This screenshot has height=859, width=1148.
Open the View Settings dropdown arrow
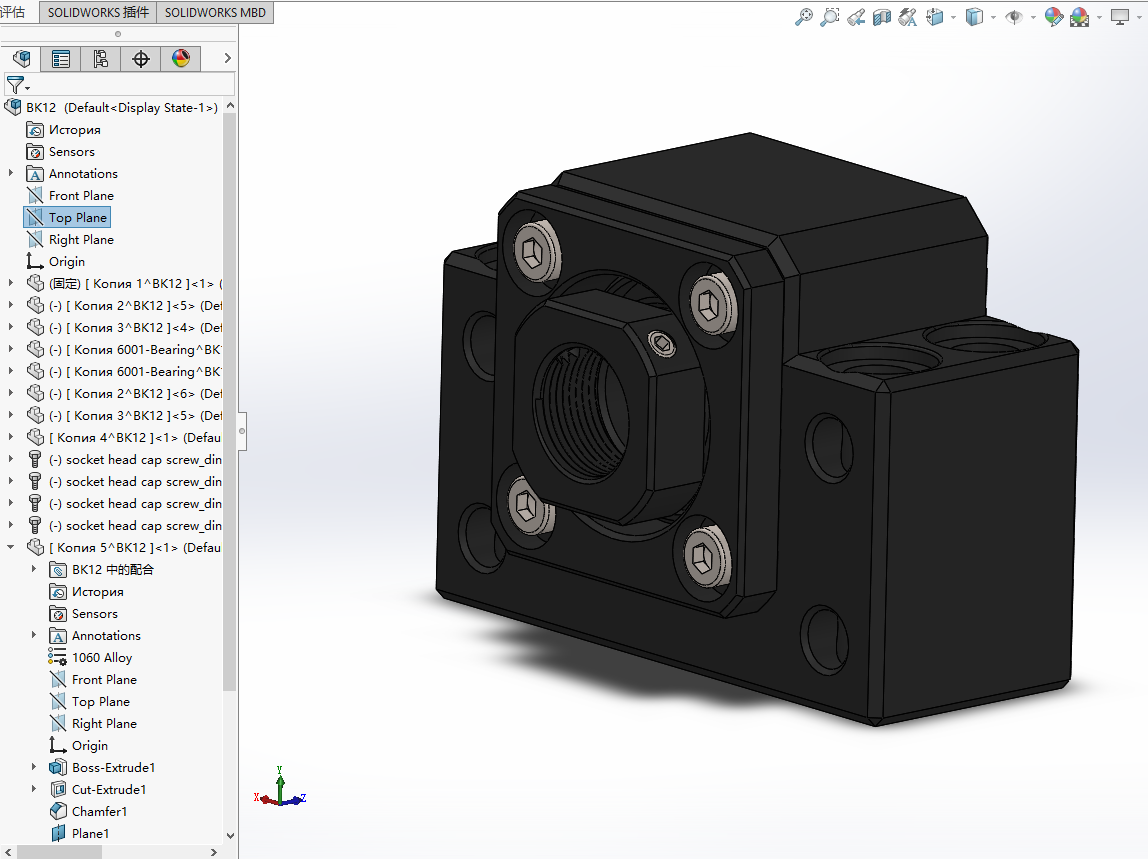point(1138,18)
